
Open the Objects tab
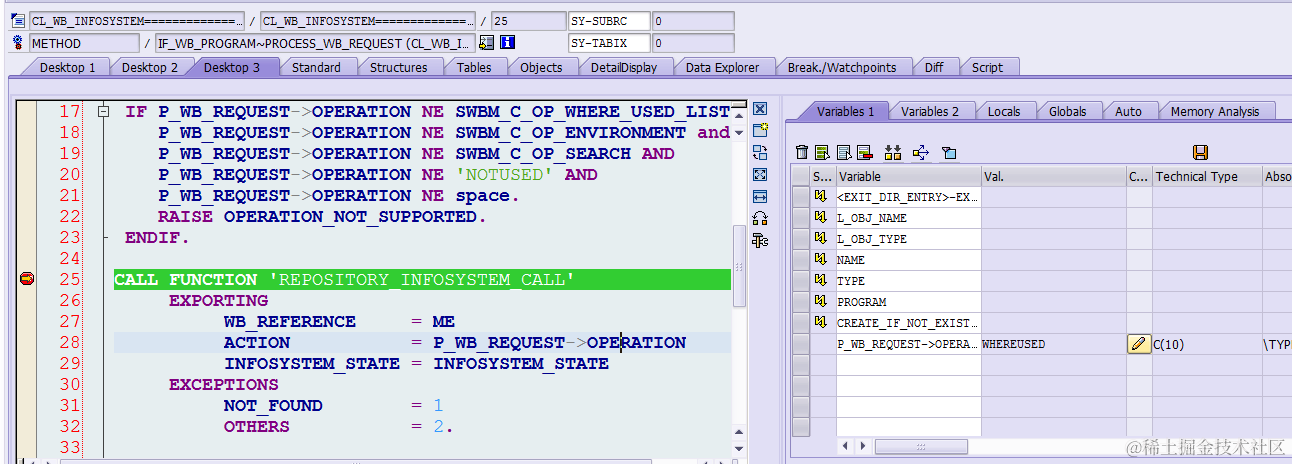click(x=541, y=67)
